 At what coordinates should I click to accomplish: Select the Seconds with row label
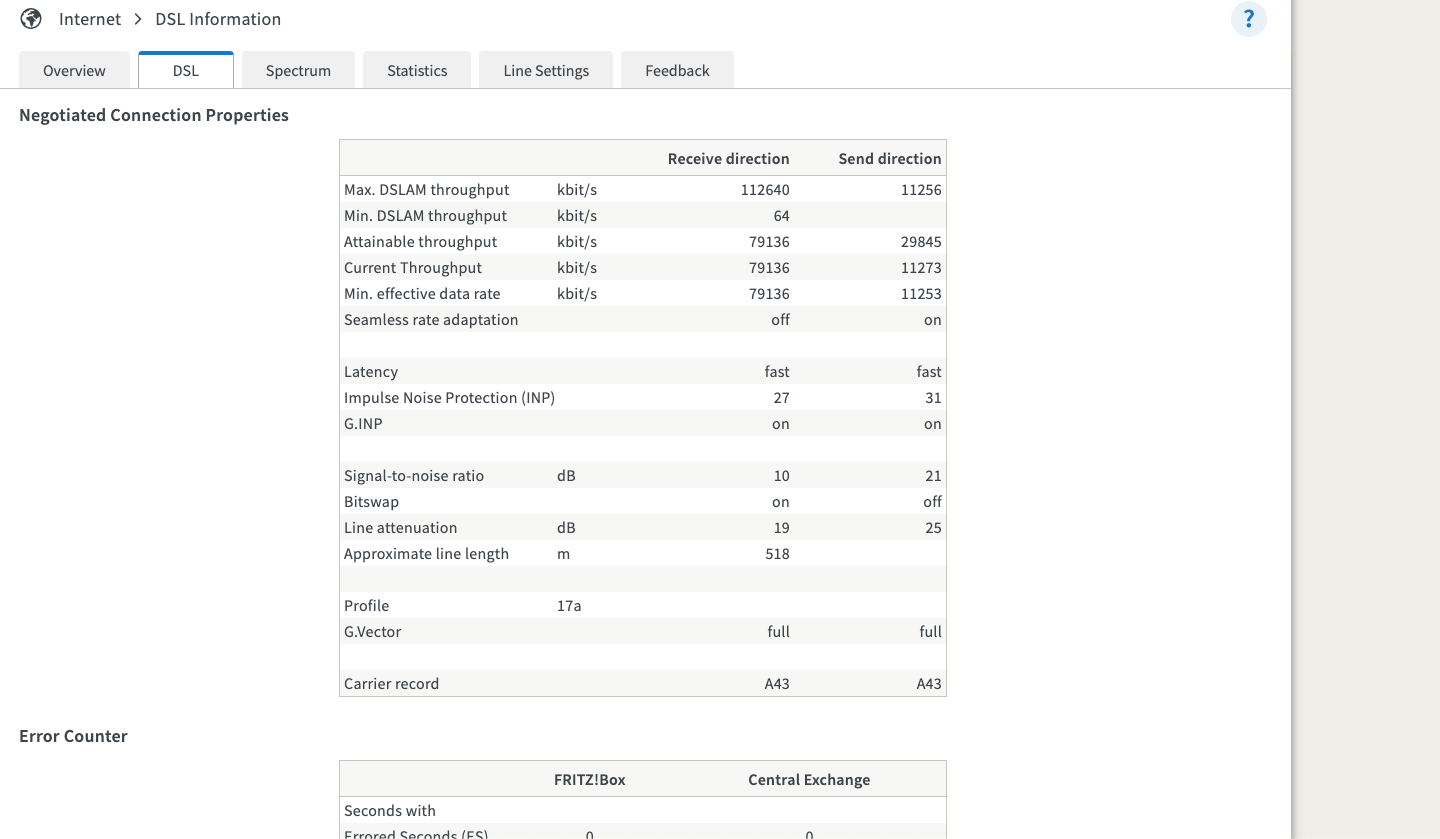click(x=390, y=811)
